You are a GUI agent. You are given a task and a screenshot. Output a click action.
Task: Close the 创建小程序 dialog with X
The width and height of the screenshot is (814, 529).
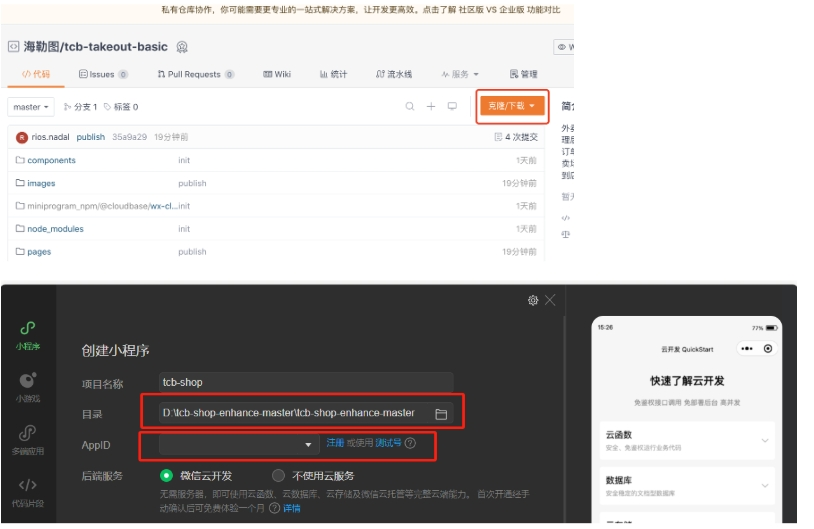click(550, 300)
